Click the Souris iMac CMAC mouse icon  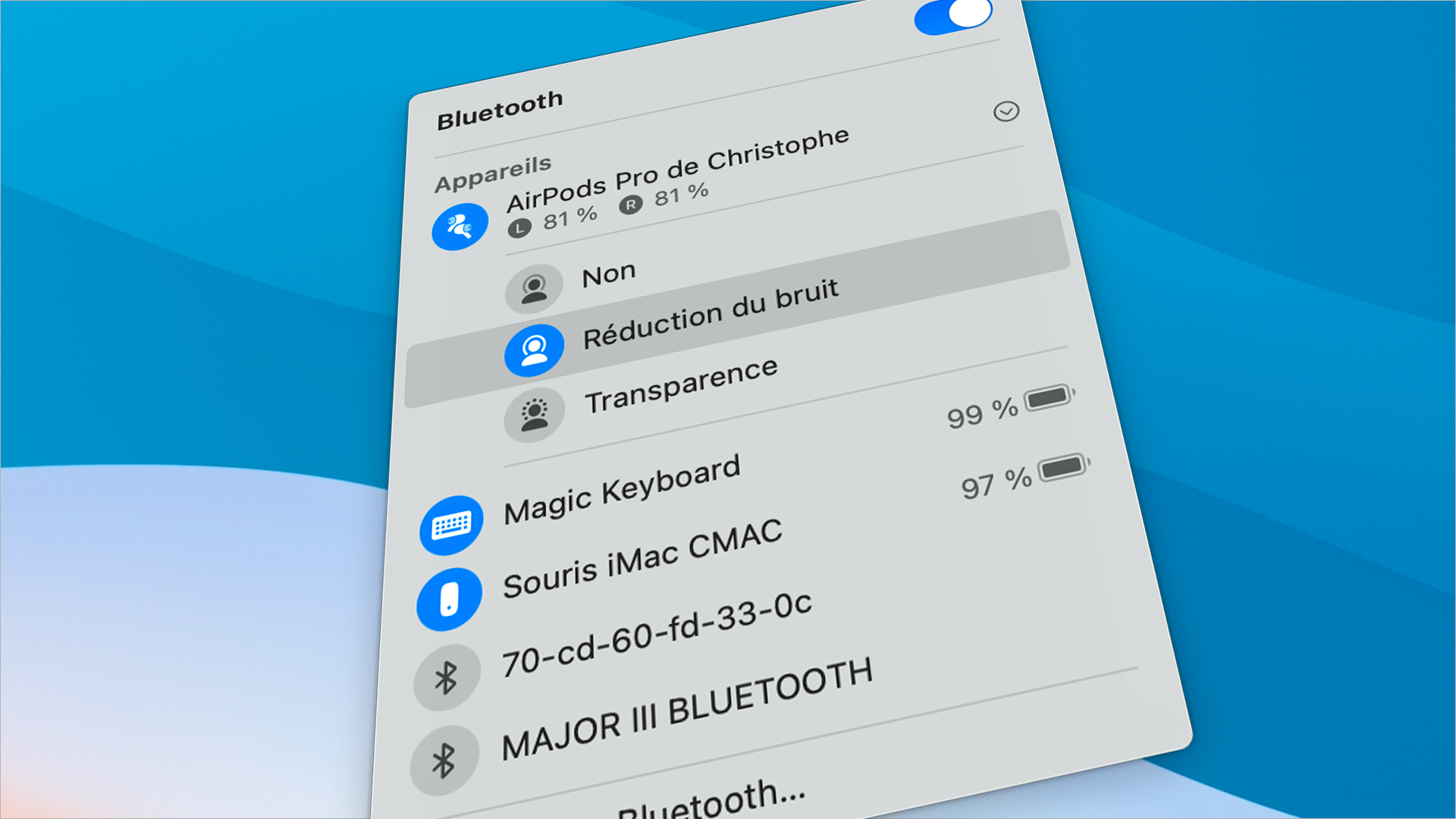point(449,599)
